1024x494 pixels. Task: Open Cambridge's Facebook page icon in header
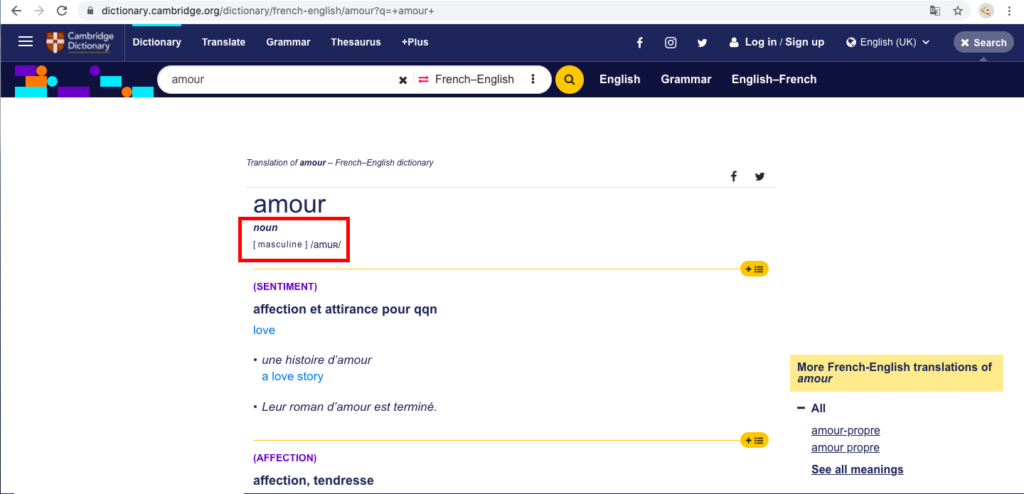click(640, 42)
